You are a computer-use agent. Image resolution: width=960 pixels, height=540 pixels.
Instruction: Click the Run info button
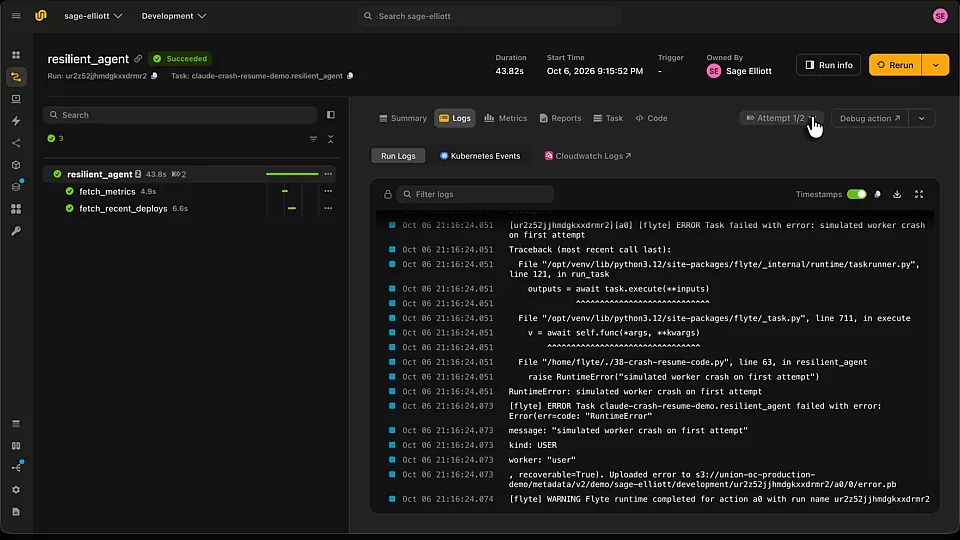(828, 65)
